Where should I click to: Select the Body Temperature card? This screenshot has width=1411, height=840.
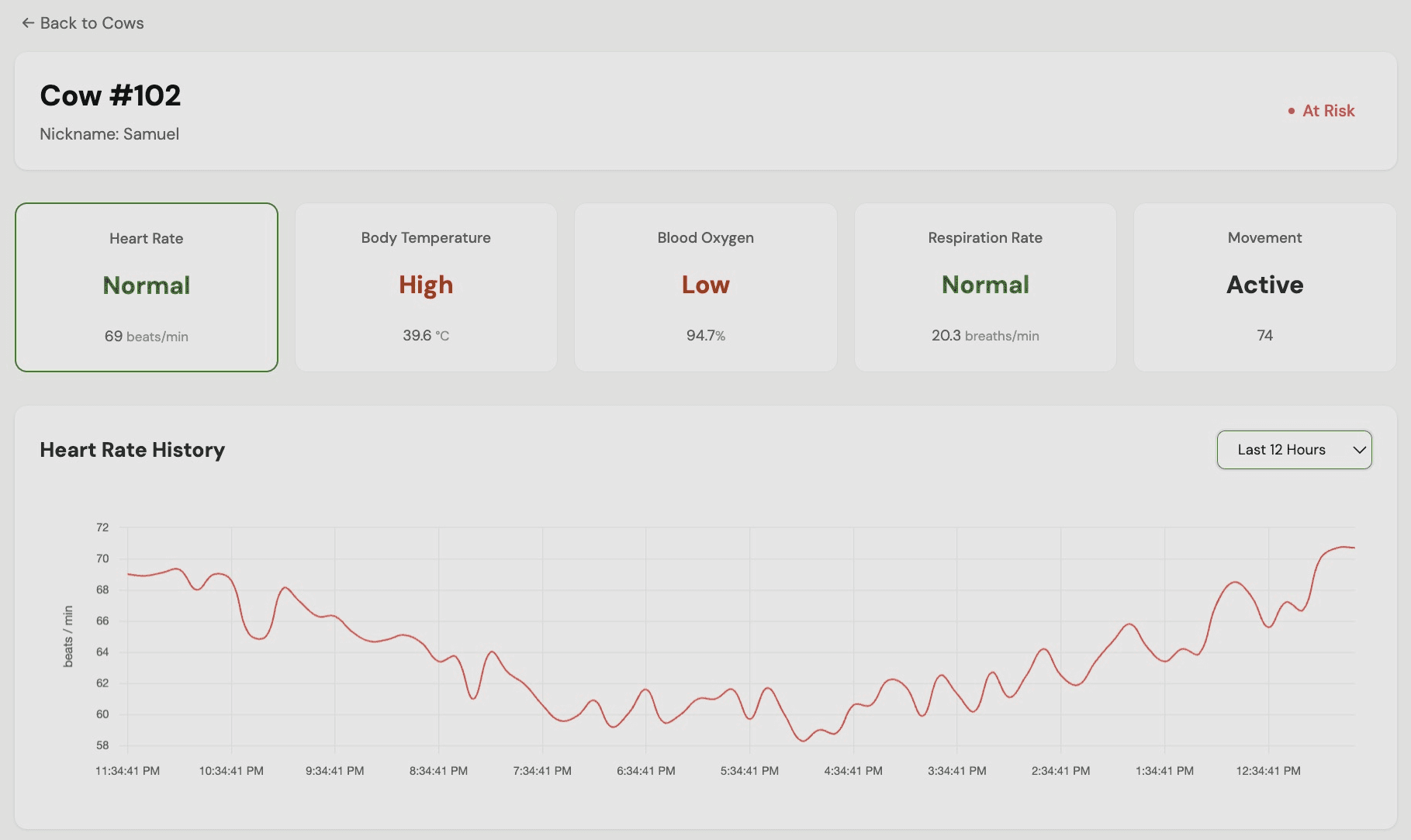pyautogui.click(x=426, y=287)
